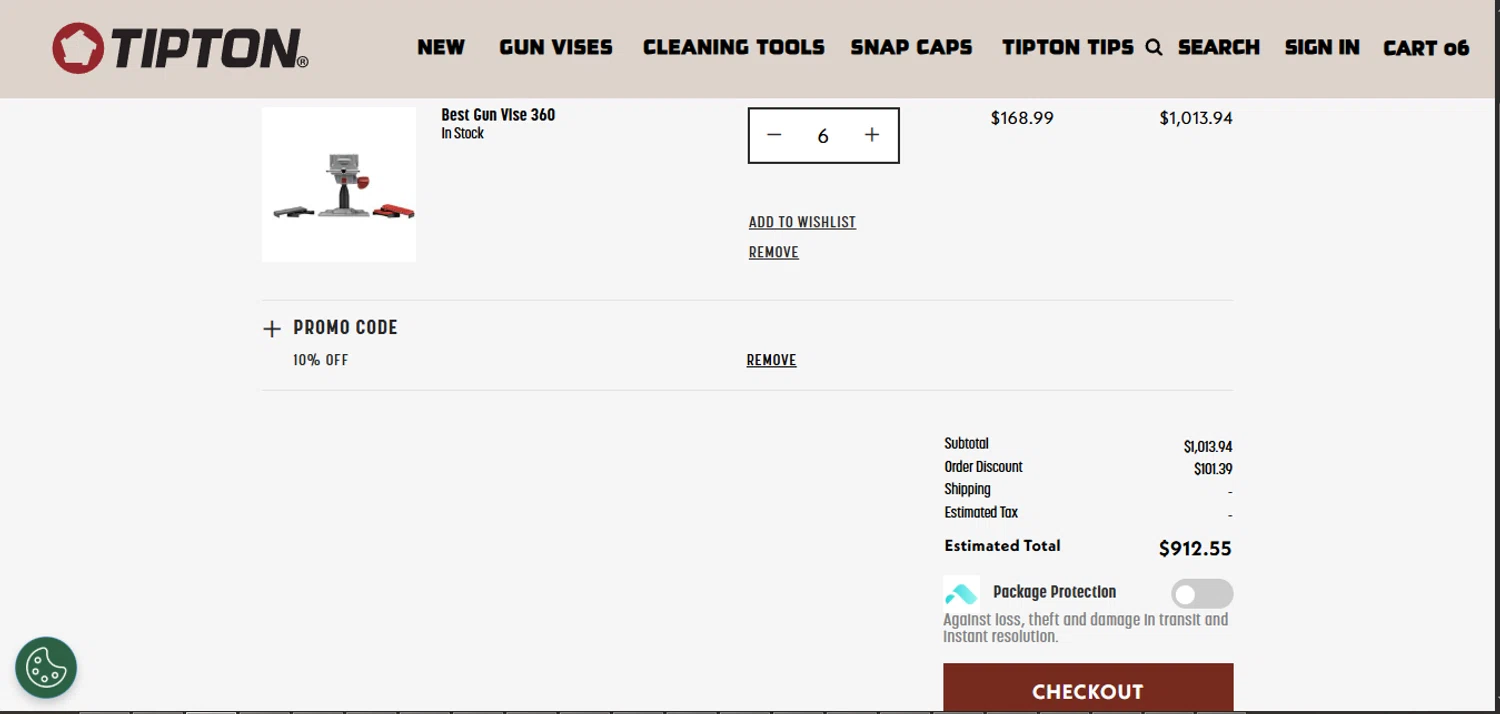The image size is (1500, 714).
Task: Click the quantity field showing 6
Action: click(x=823, y=136)
